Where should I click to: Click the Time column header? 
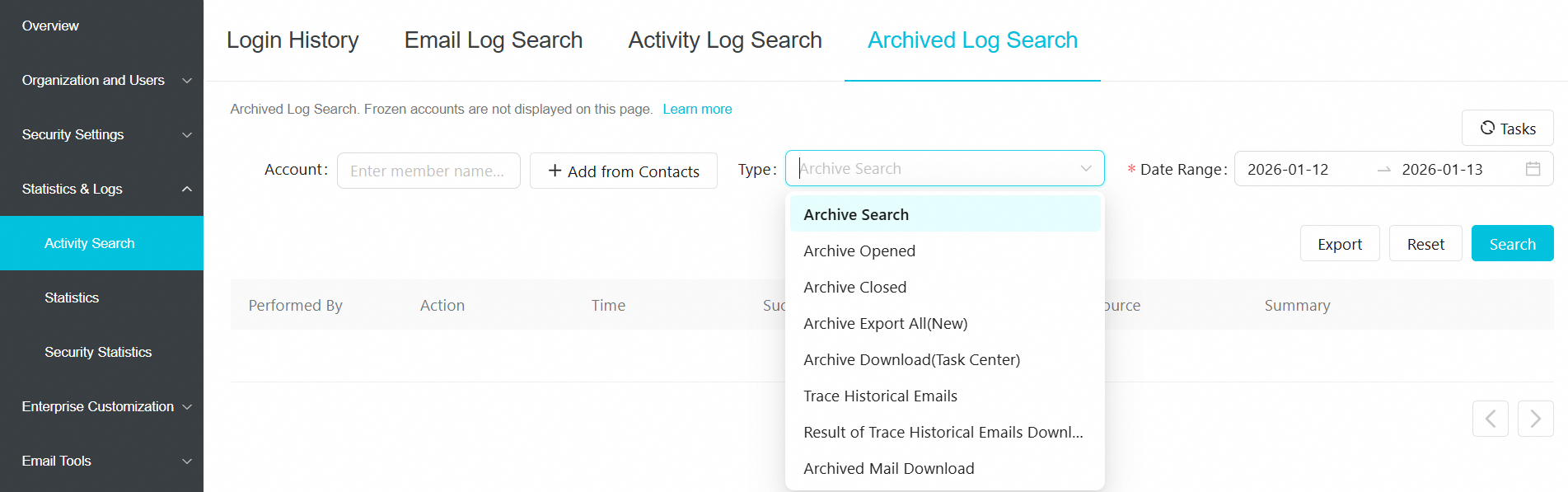tap(608, 305)
